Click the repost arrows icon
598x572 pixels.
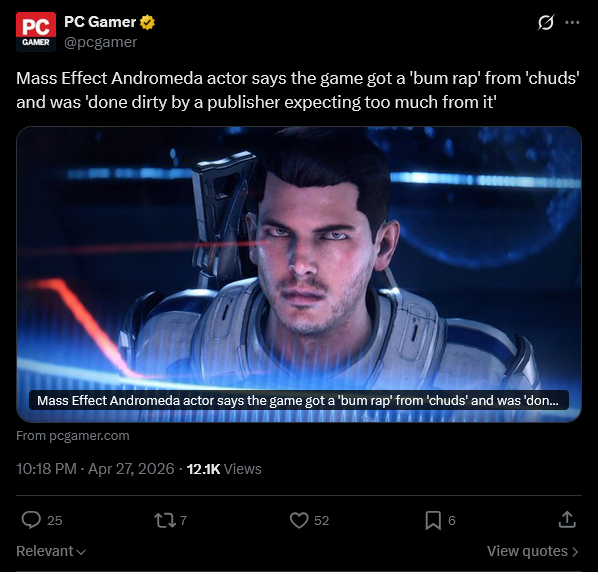point(165,520)
